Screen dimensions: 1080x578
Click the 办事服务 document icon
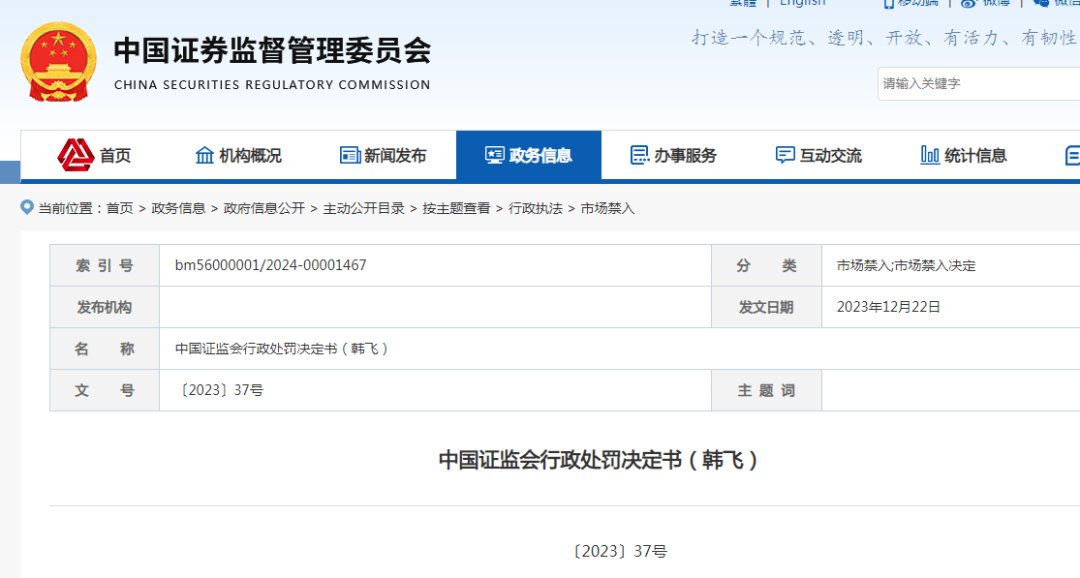(640, 156)
